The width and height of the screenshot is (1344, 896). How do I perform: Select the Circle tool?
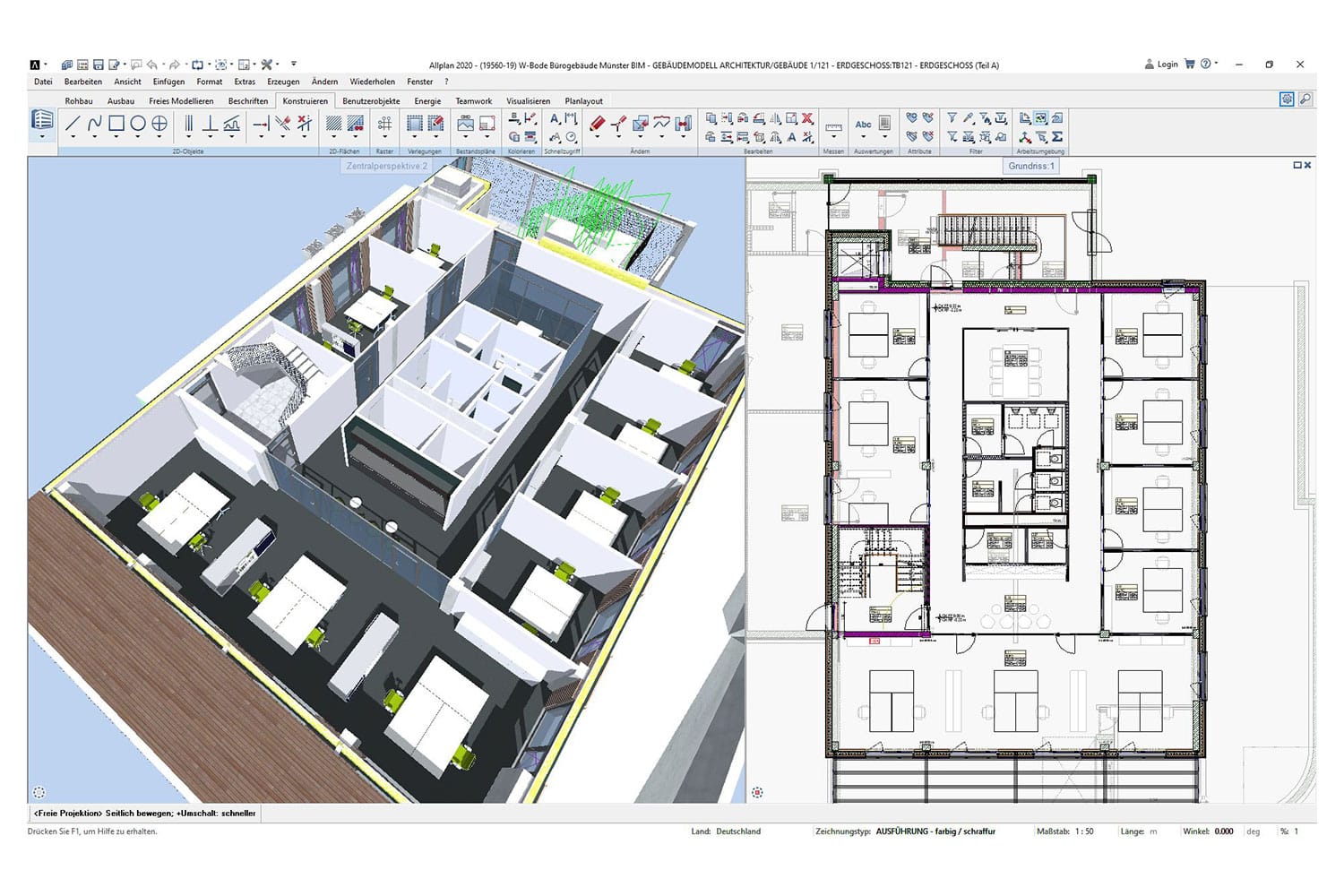(x=138, y=124)
